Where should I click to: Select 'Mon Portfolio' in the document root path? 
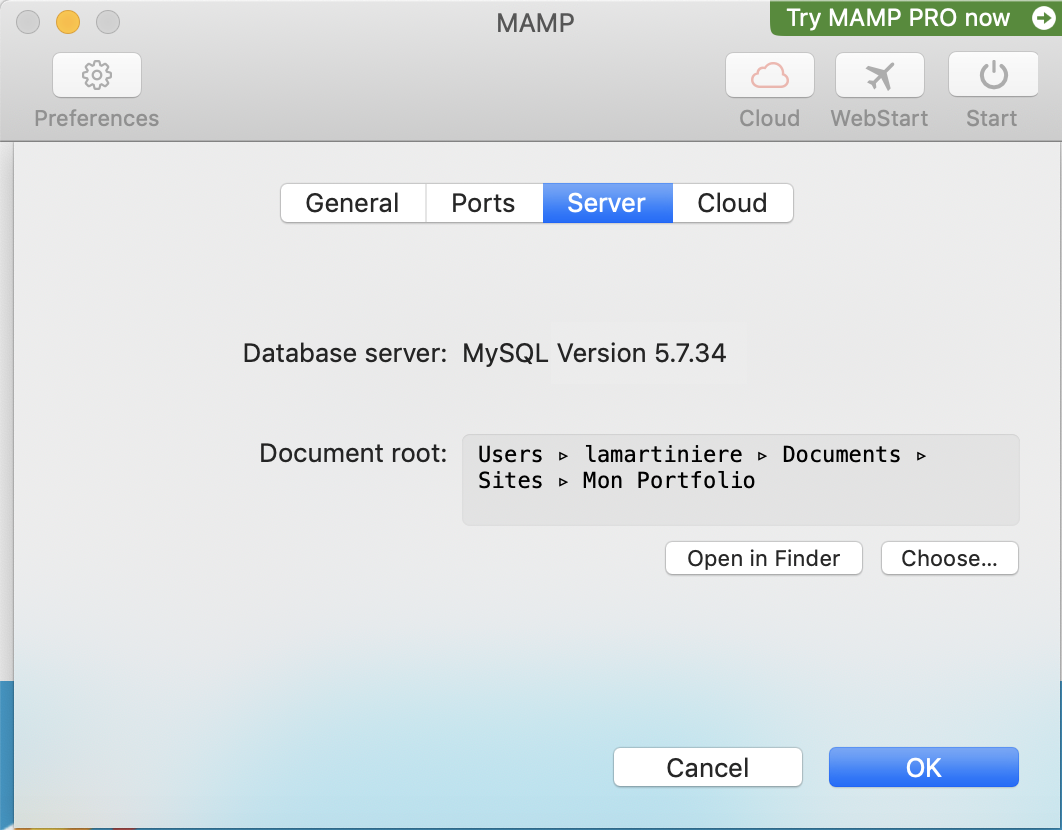(x=669, y=481)
